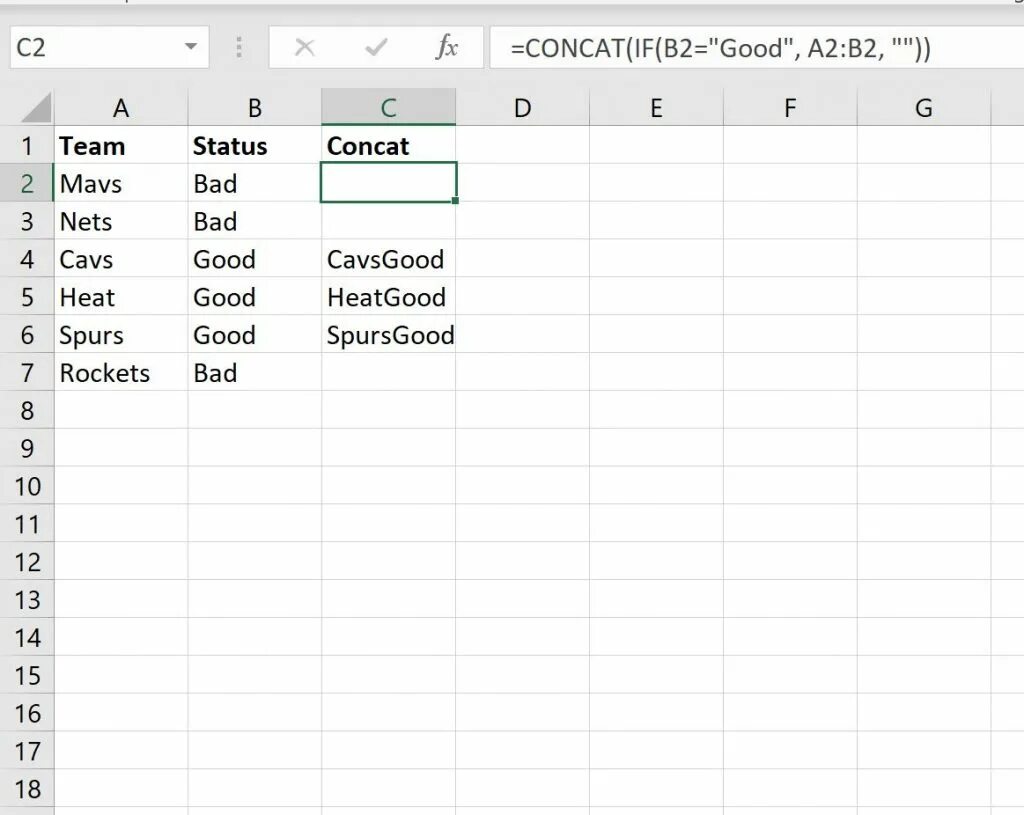Select the Mavs cell in column A

click(x=121, y=184)
